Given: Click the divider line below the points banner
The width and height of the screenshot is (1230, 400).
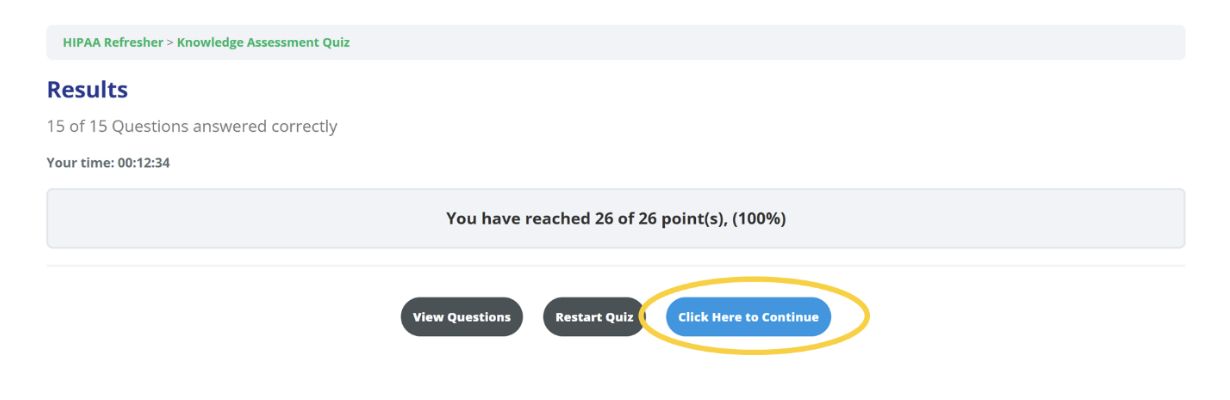Looking at the screenshot, I should tap(615, 266).
